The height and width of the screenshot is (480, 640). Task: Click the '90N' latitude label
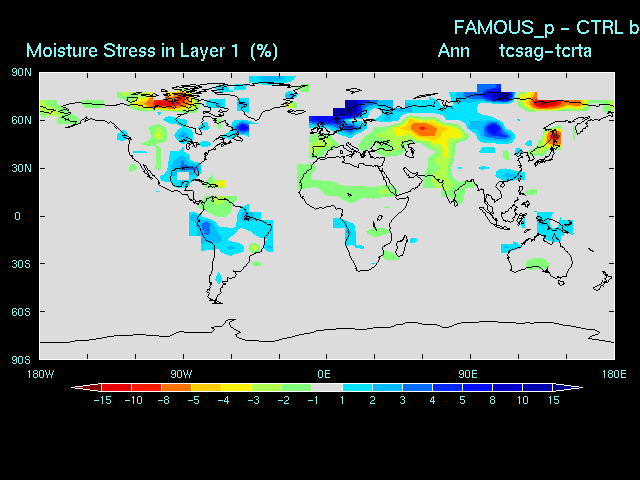click(22, 73)
